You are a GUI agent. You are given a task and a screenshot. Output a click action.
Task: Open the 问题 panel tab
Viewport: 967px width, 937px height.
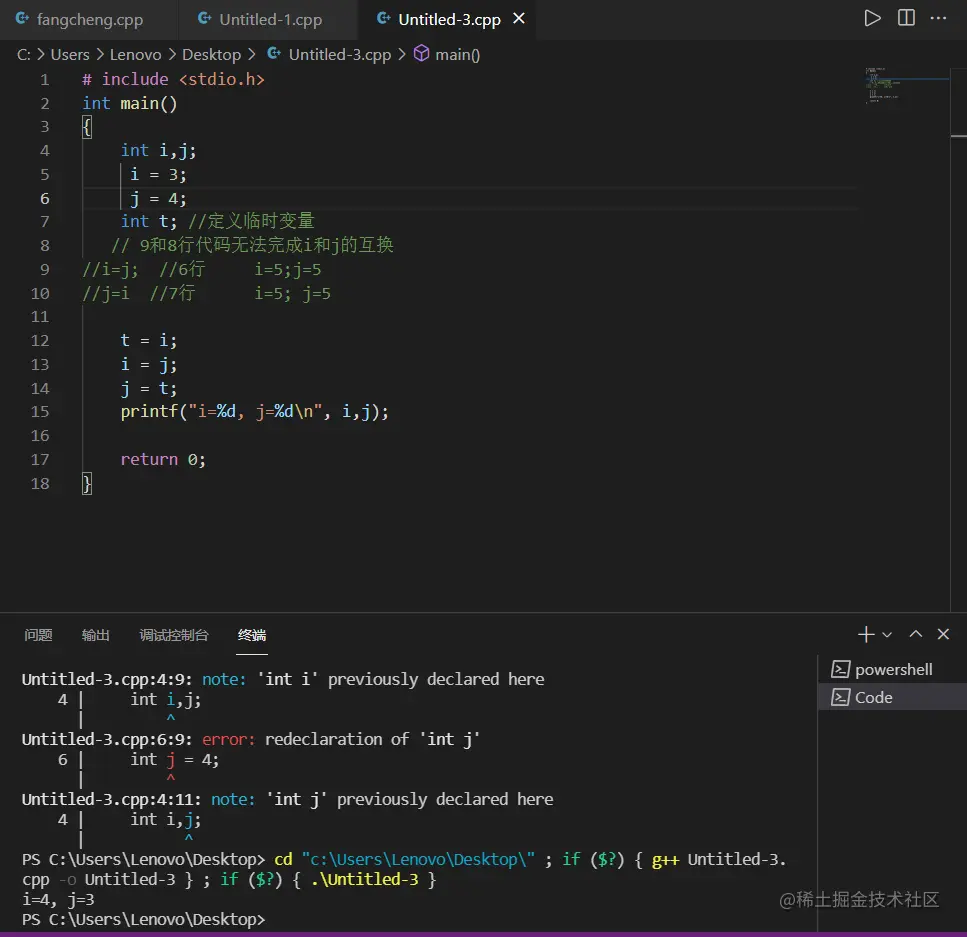click(x=38, y=635)
